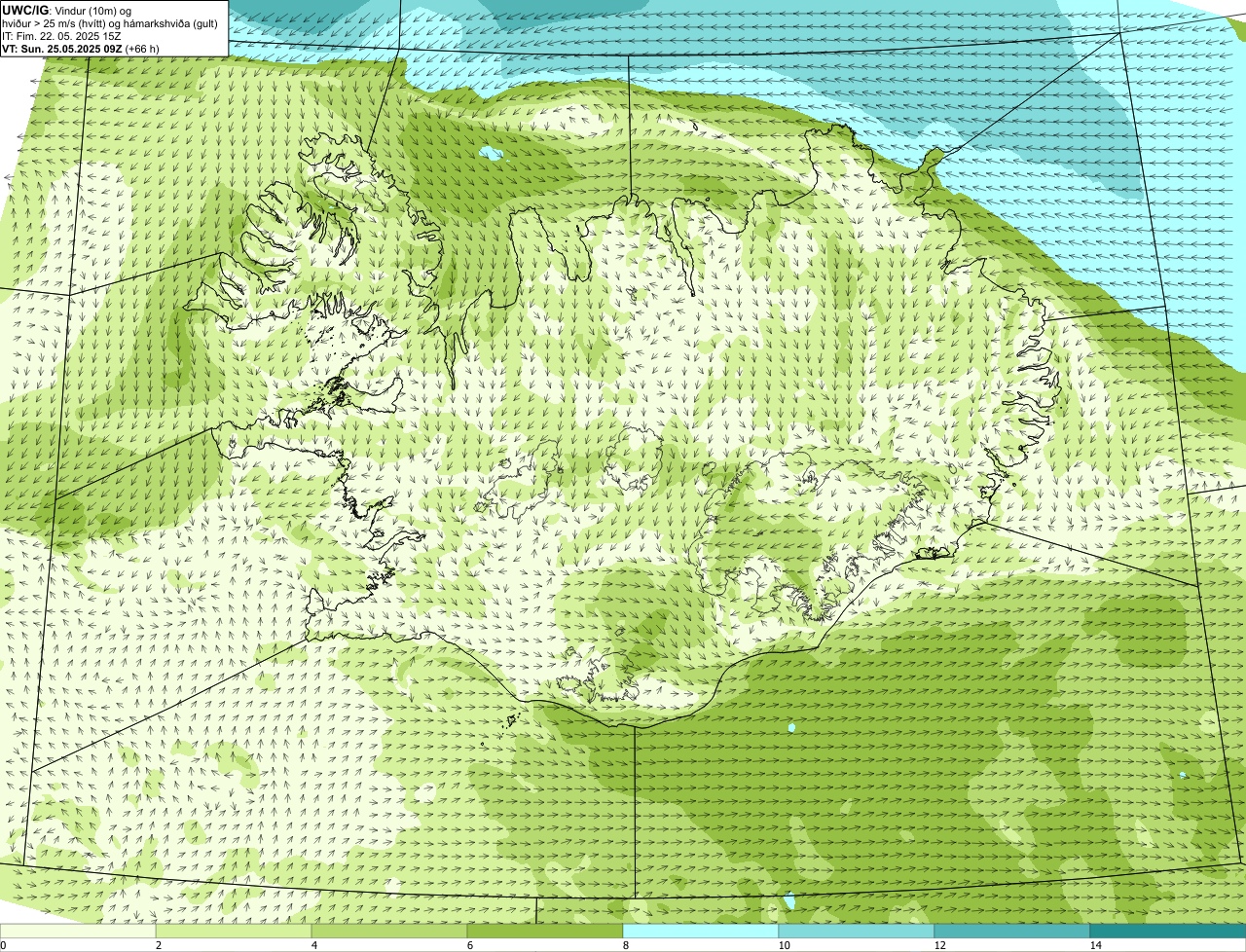
Task: Click the legend scale label '12'
Action: click(939, 945)
